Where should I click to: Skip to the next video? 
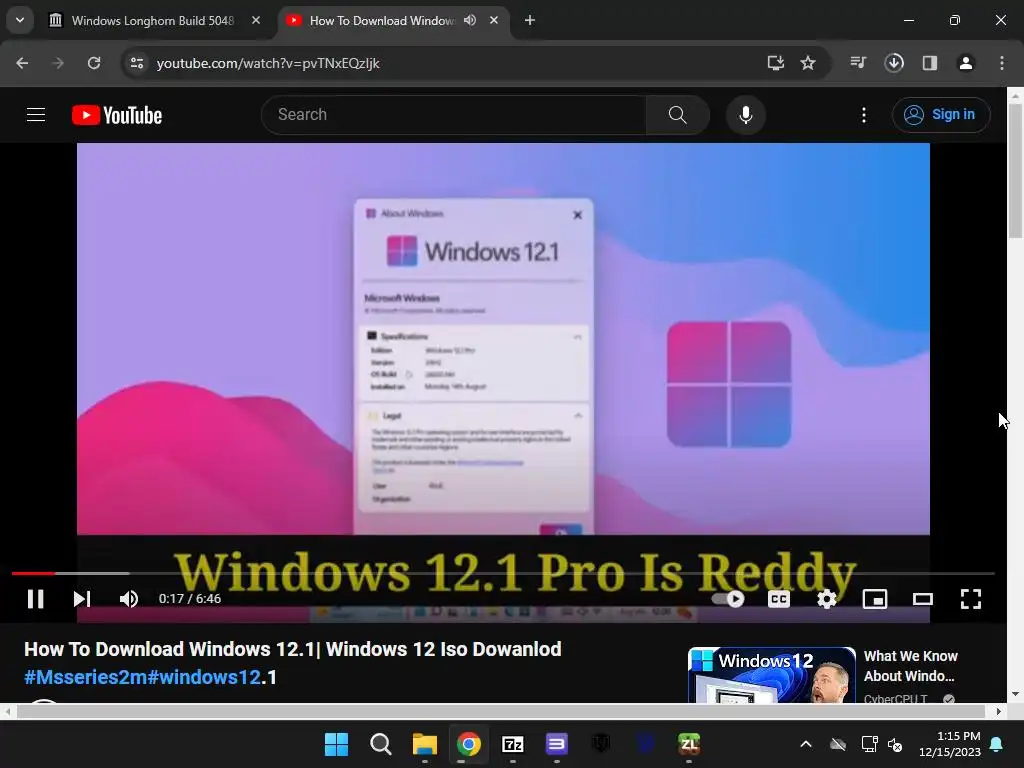click(x=82, y=599)
